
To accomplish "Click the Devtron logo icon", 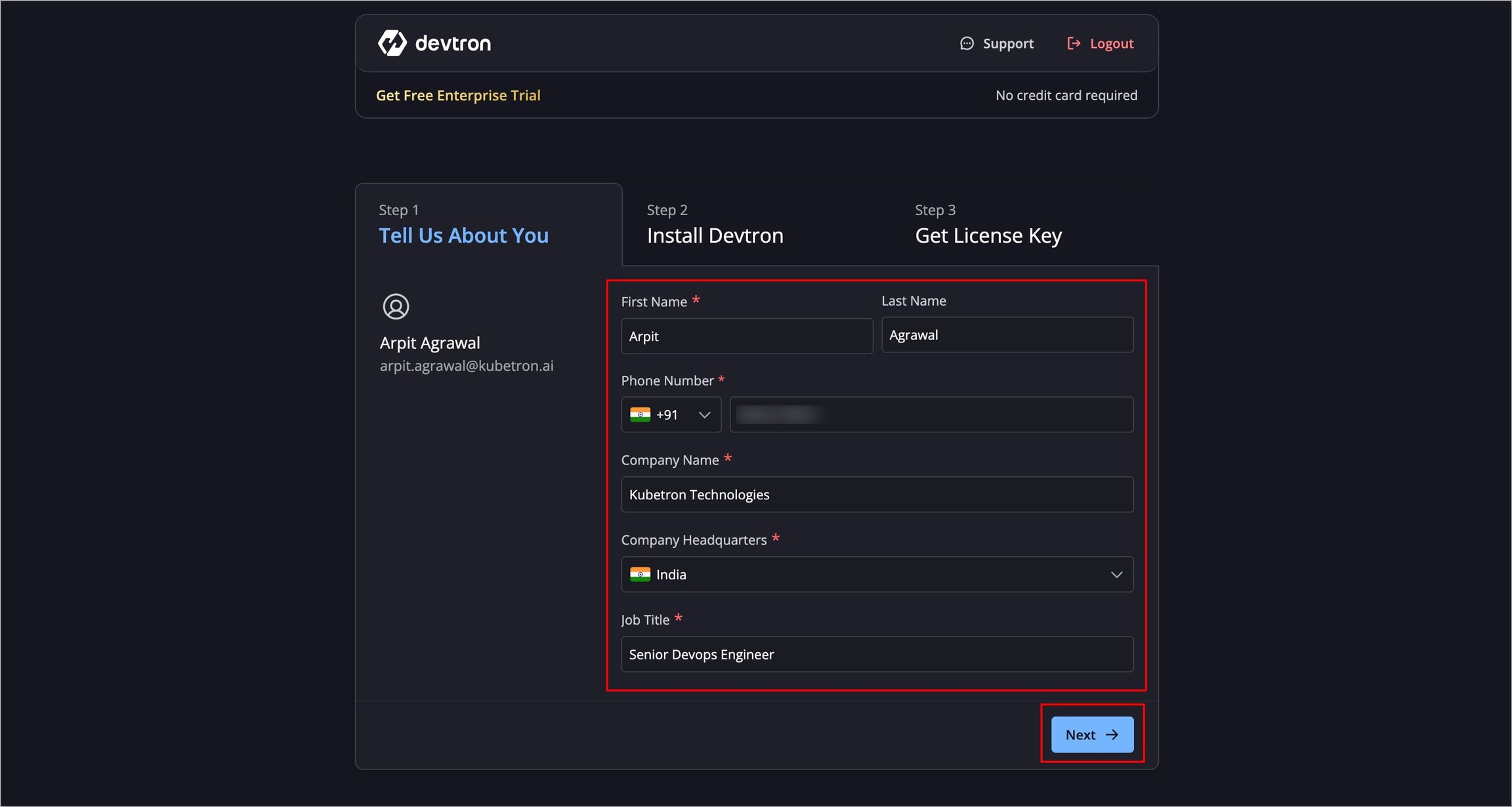I will click(392, 43).
